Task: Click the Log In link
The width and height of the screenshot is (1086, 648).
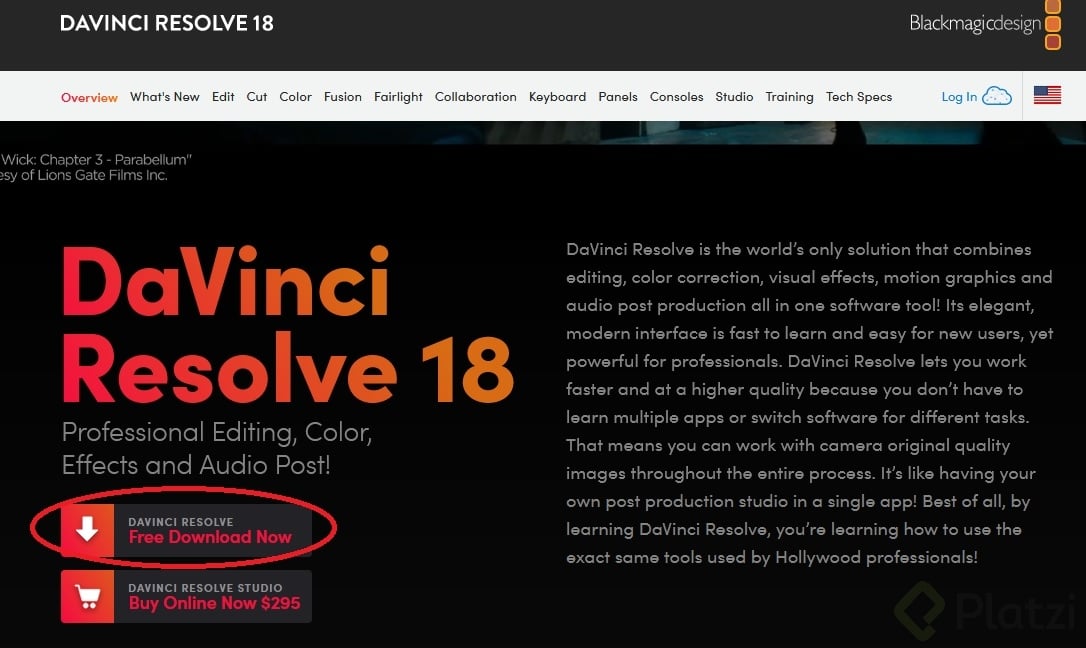Action: pos(959,97)
